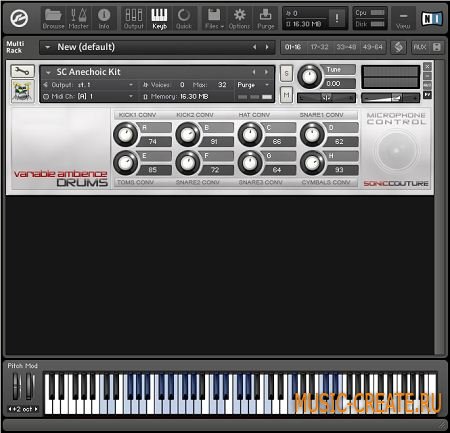Load next instrument with right arrow
The height and width of the screenshot is (433, 450).
pyautogui.click(x=266, y=72)
